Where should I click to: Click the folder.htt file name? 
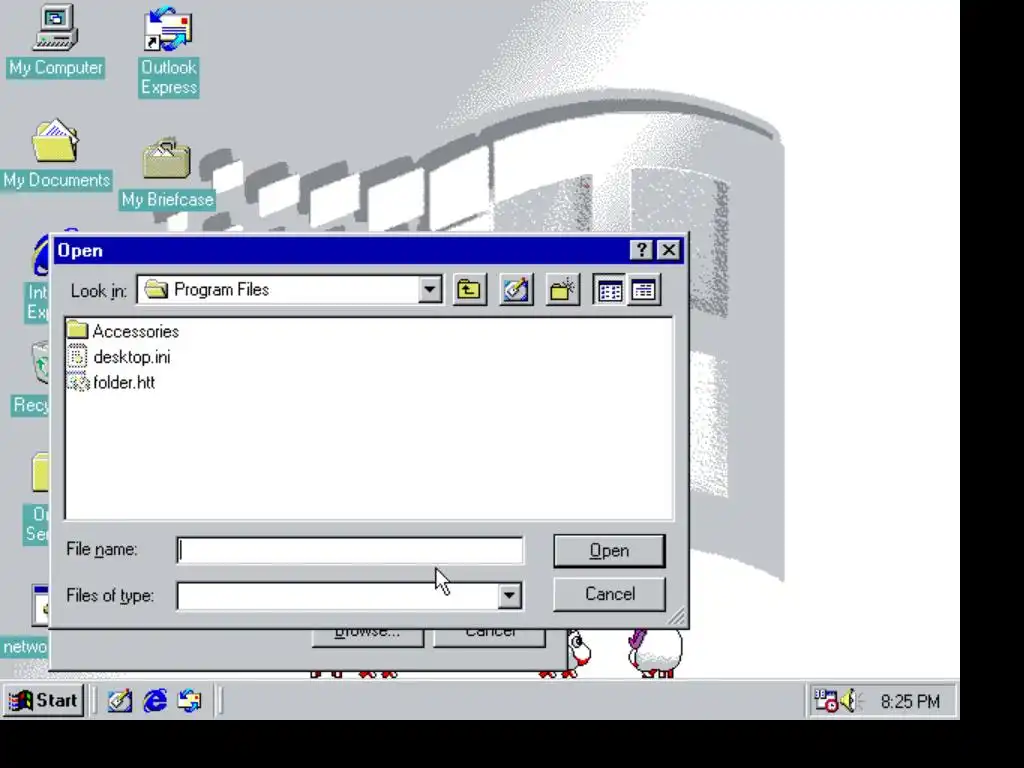124,383
